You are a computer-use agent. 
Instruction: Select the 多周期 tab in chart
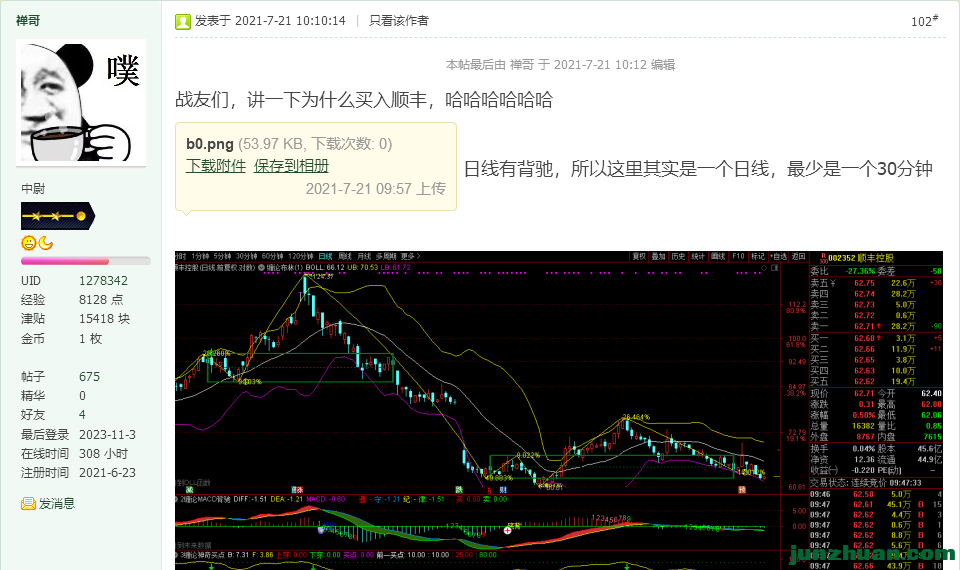(386, 256)
